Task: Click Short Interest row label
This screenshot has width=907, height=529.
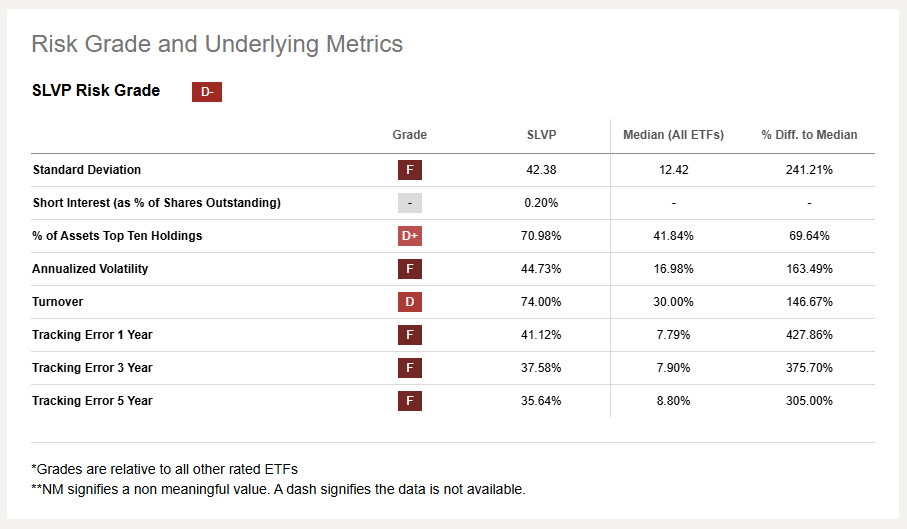Action: tap(156, 203)
